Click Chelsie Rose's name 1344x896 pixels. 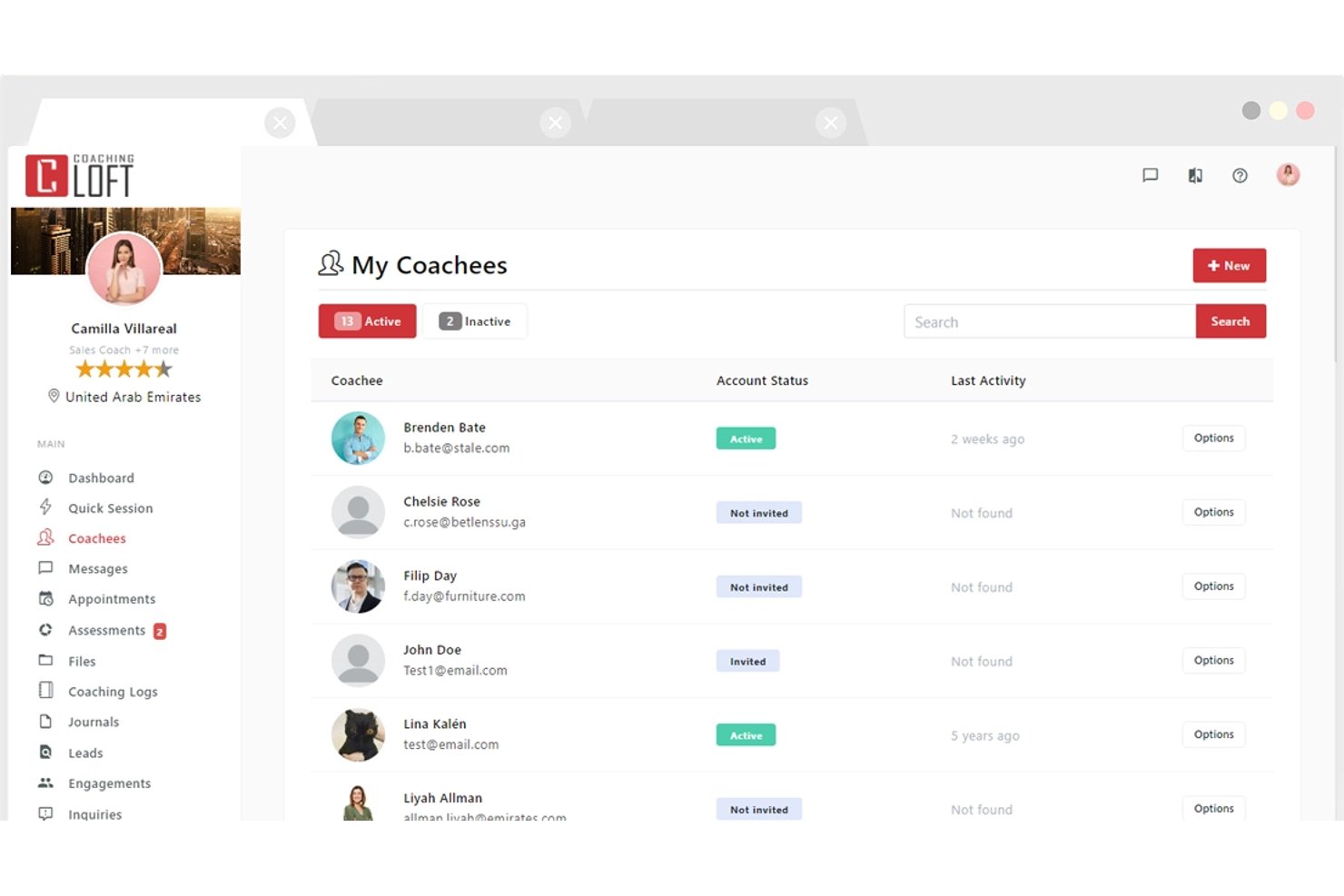pyautogui.click(x=441, y=501)
